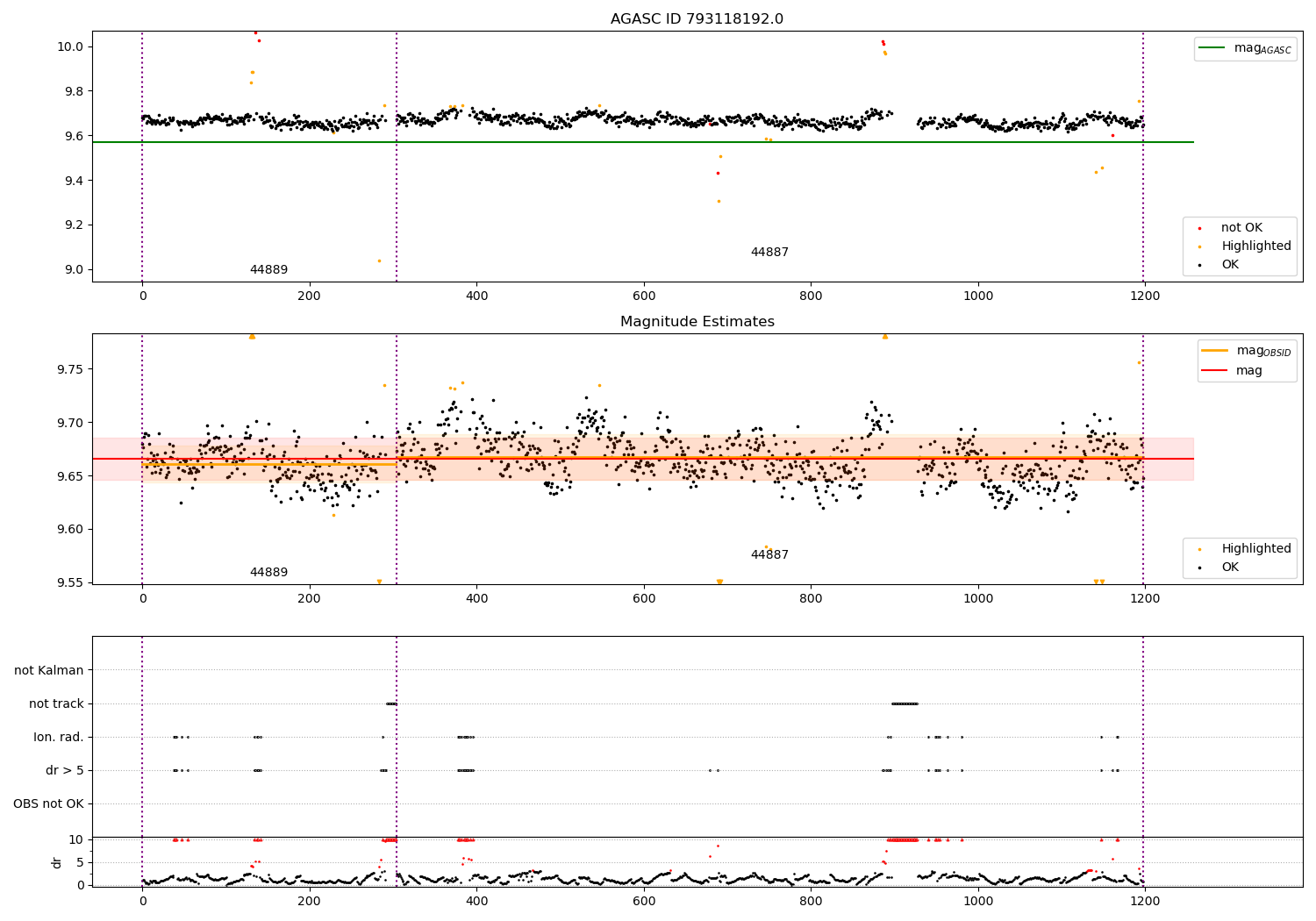Click the '44889' obsid label in AGASC ID plot

[268, 270]
